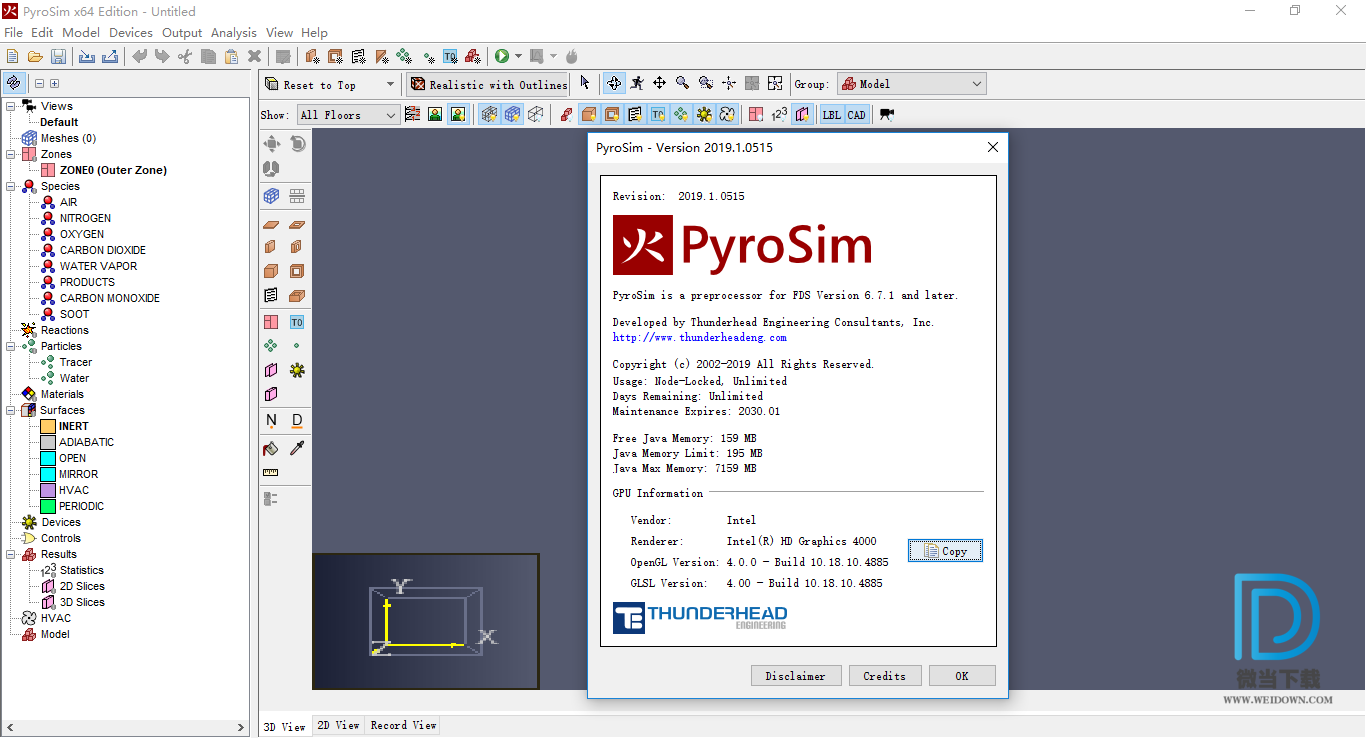Run the FDS simulation with the green play icon

click(x=502, y=57)
